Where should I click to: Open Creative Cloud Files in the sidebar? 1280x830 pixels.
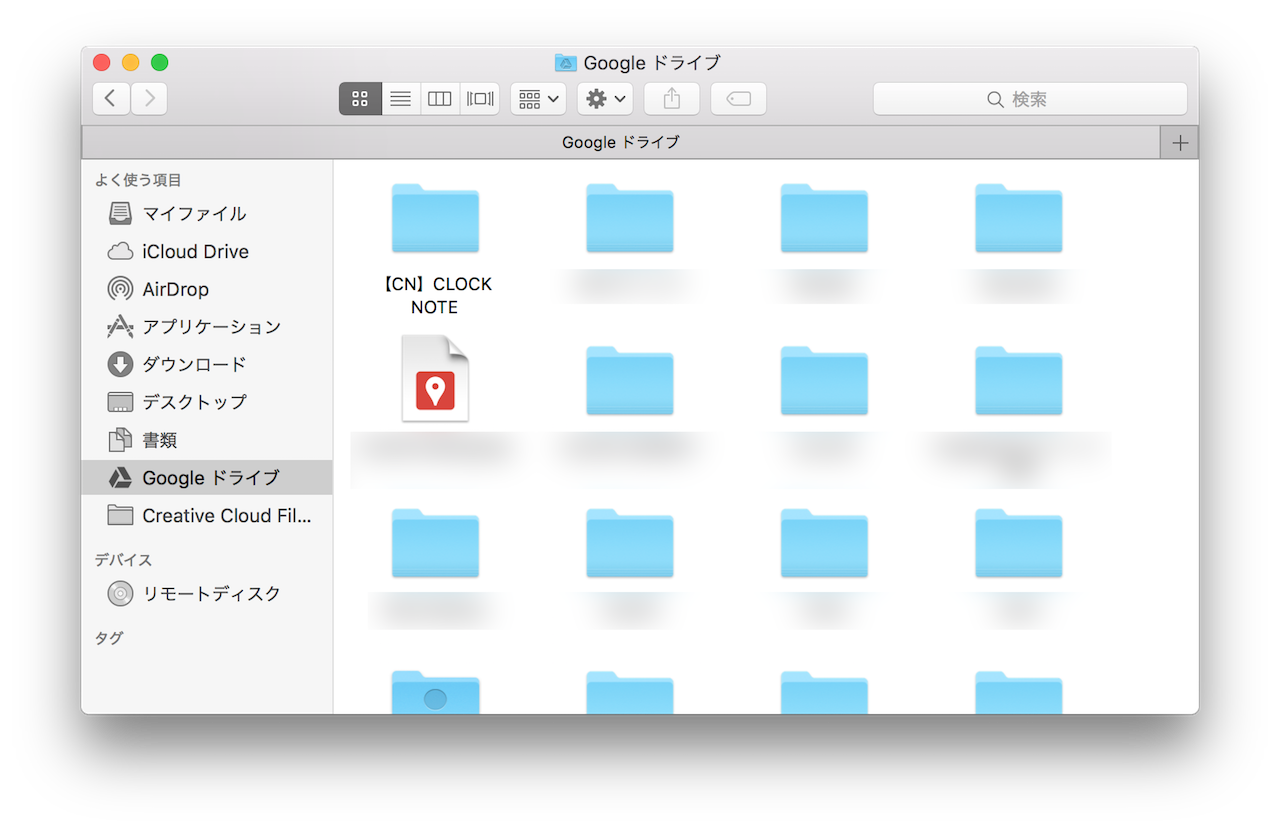(207, 516)
